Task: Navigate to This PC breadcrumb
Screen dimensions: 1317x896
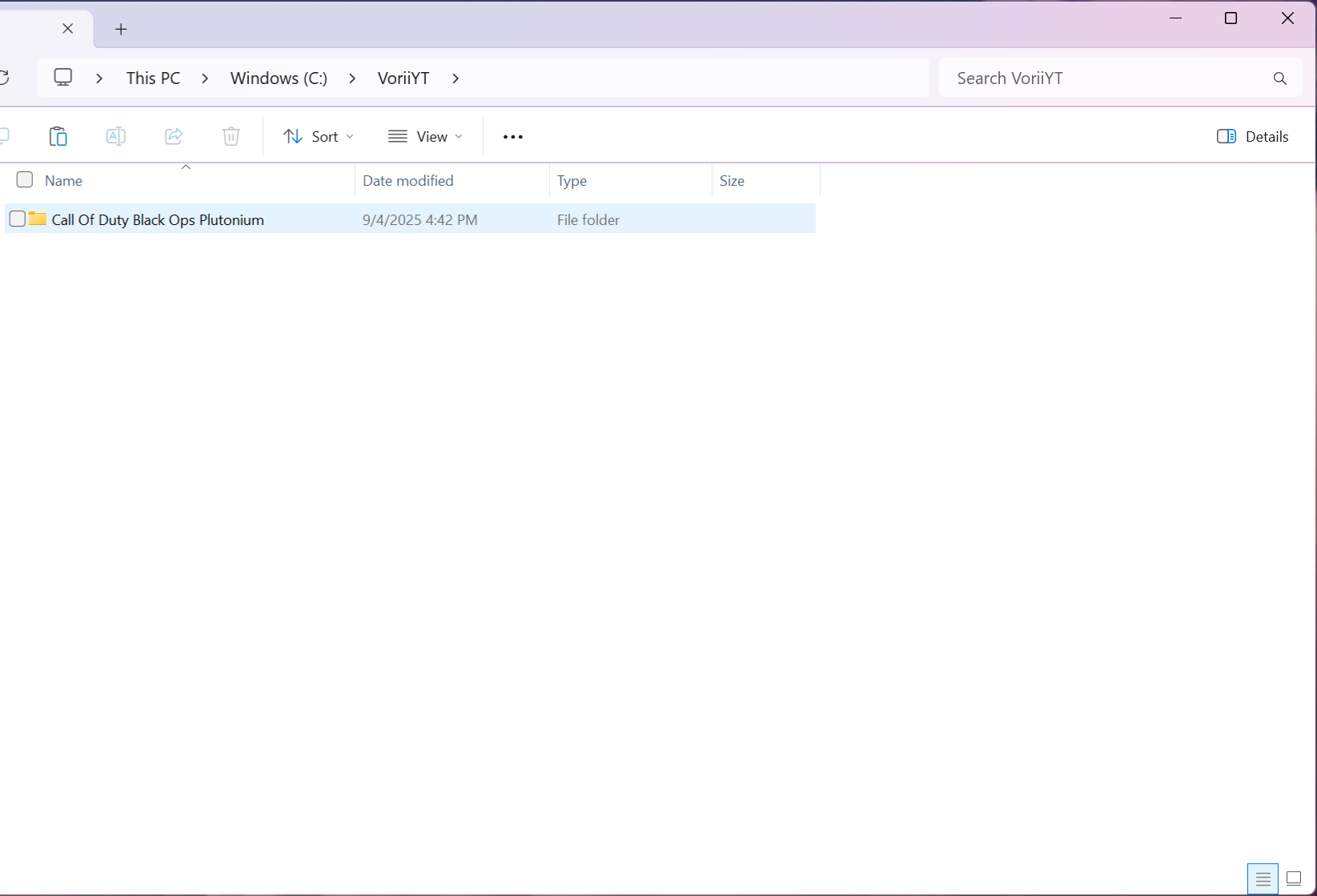Action: (x=153, y=78)
